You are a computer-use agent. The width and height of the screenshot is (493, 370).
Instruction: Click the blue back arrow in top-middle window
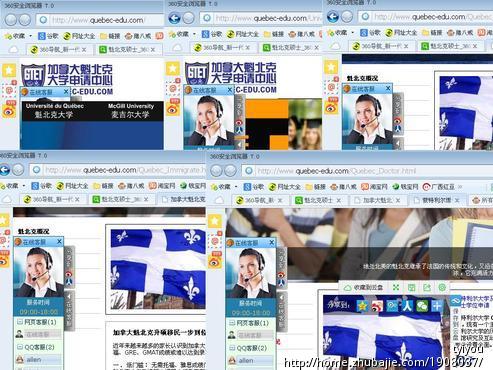click(x=174, y=18)
